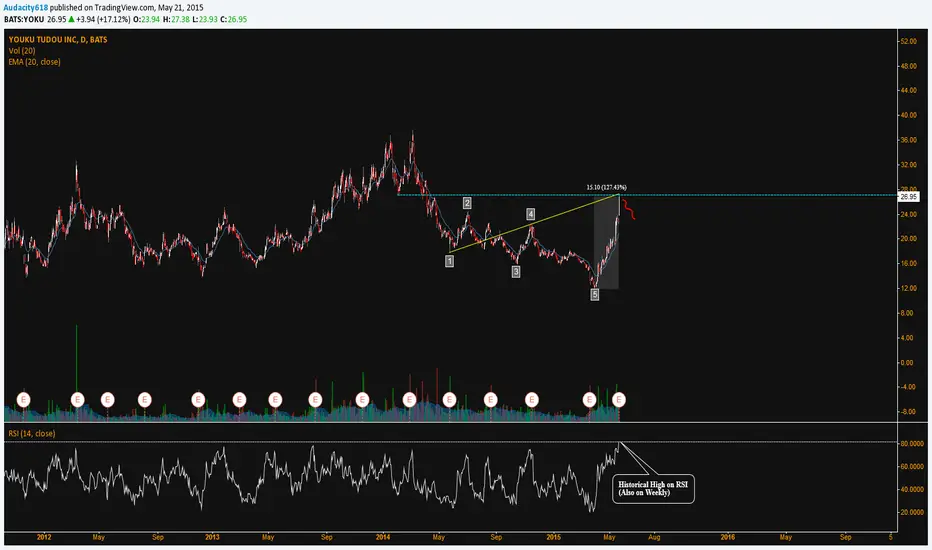Click the 24.00 price axis label
Image resolution: width=932 pixels, height=550 pixels.
(x=909, y=214)
